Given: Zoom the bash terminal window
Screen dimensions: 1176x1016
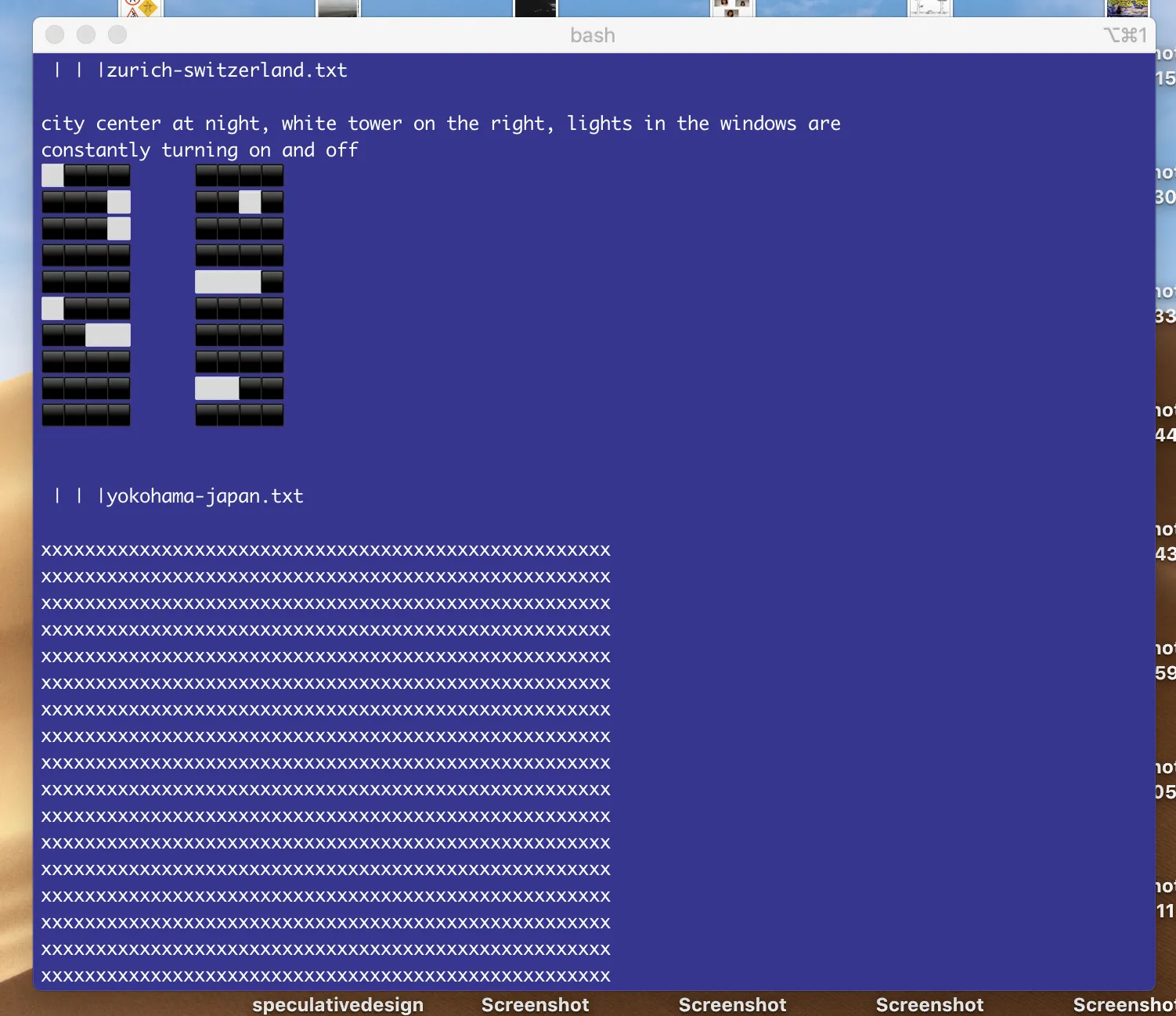Looking at the screenshot, I should coord(117,34).
